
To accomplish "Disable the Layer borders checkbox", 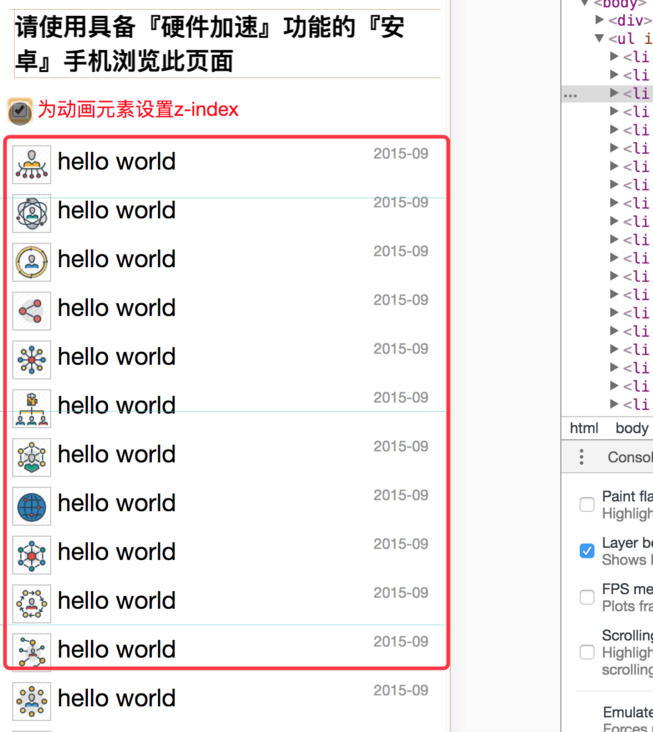I will pos(587,551).
